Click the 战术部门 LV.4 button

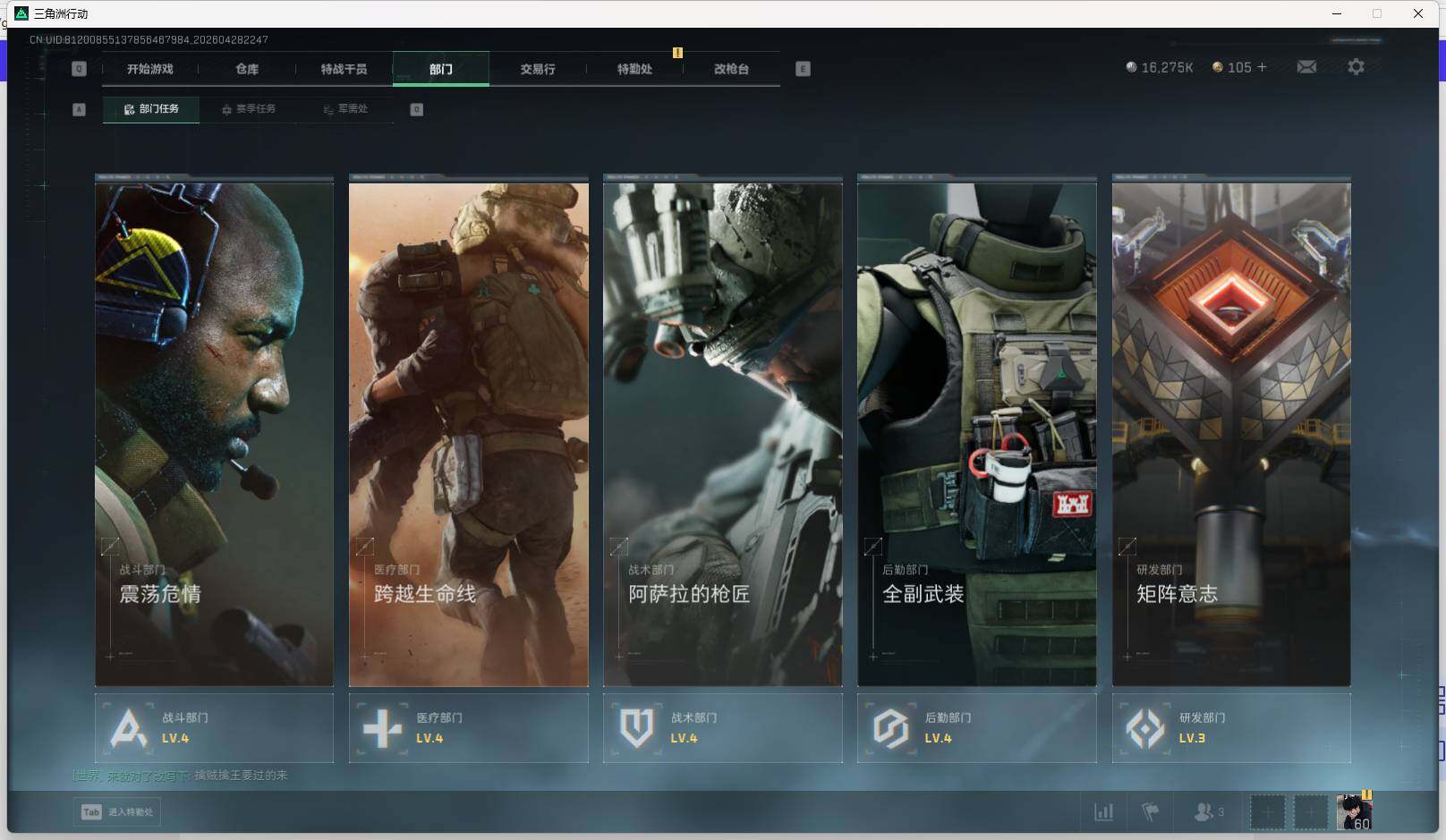[x=723, y=728]
